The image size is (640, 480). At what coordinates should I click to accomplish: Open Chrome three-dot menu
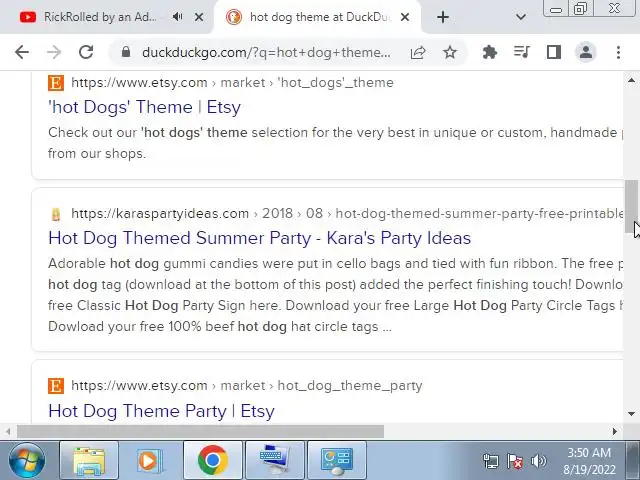(x=618, y=52)
